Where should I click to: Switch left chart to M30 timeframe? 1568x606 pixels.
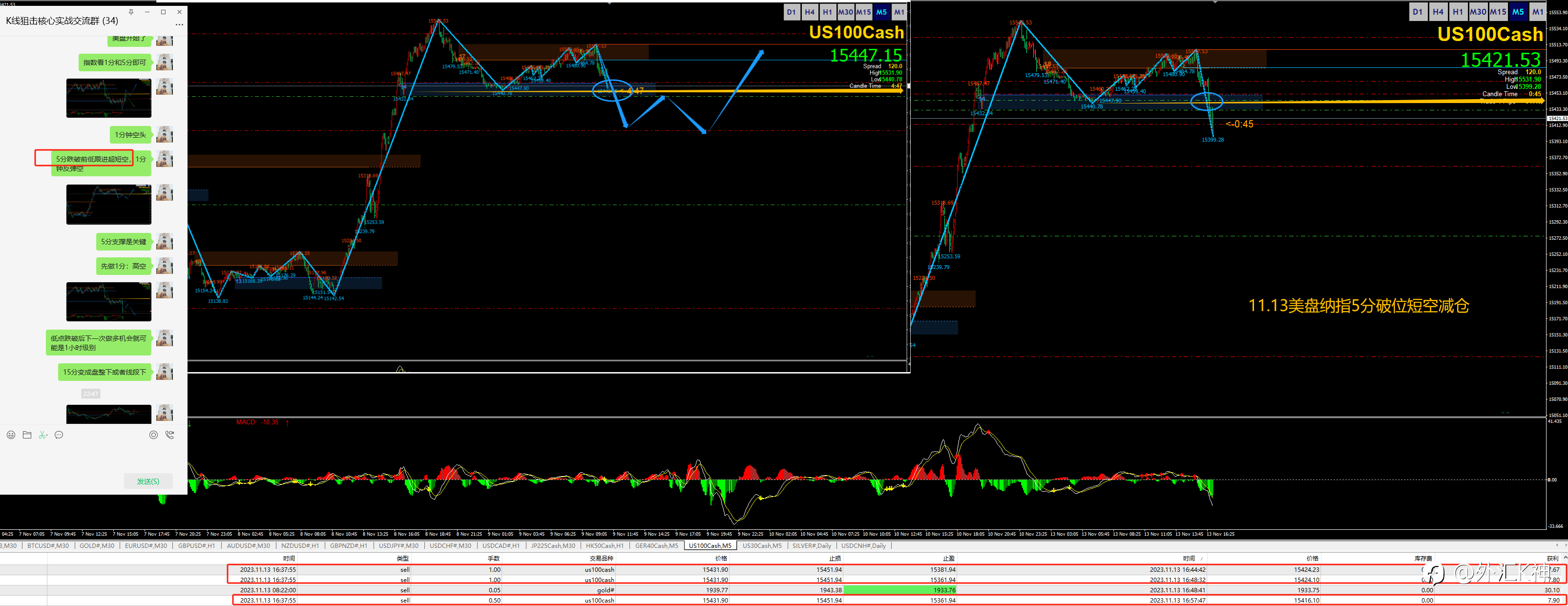click(845, 12)
